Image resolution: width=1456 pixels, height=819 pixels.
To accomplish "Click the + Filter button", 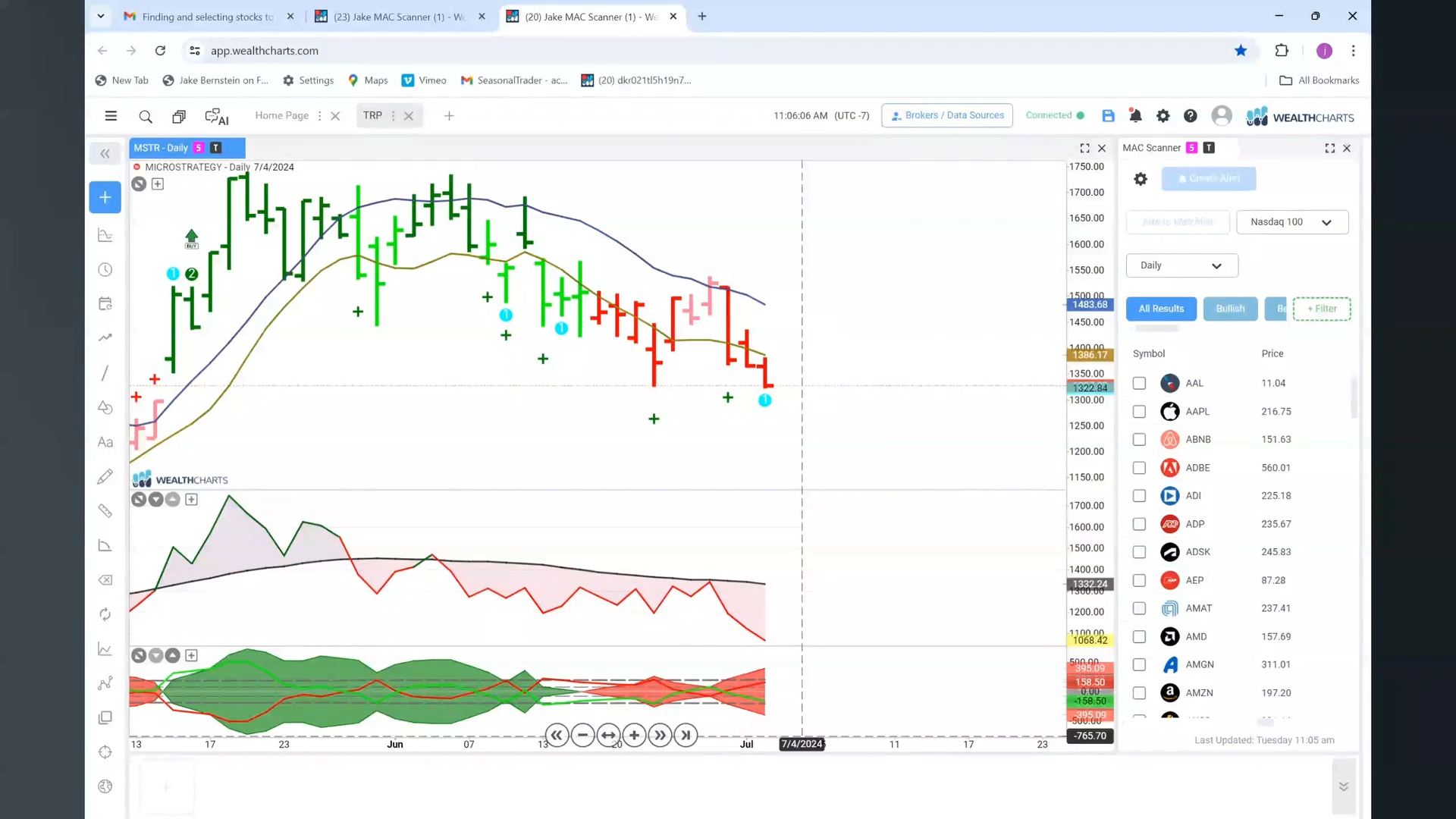I will [1322, 309].
